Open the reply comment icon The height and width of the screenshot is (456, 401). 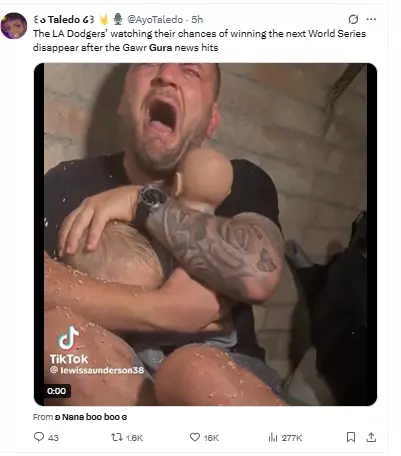point(39,437)
